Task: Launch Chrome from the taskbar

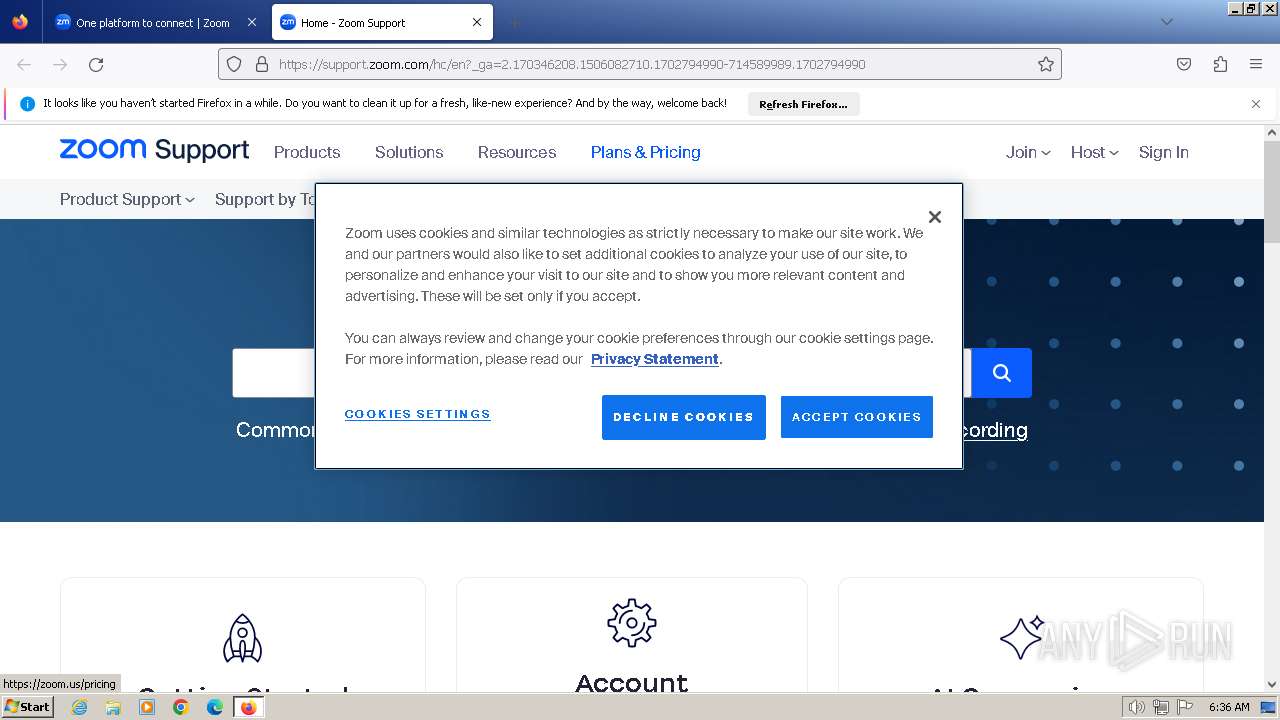Action: click(x=181, y=707)
